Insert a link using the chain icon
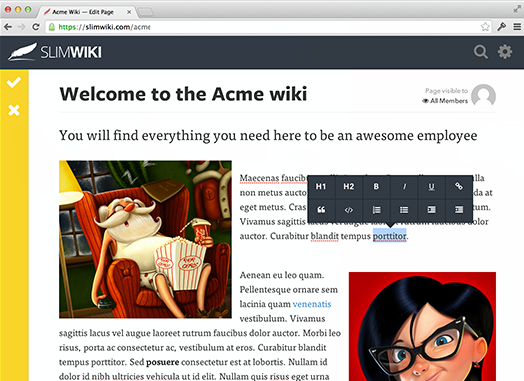 459,186
